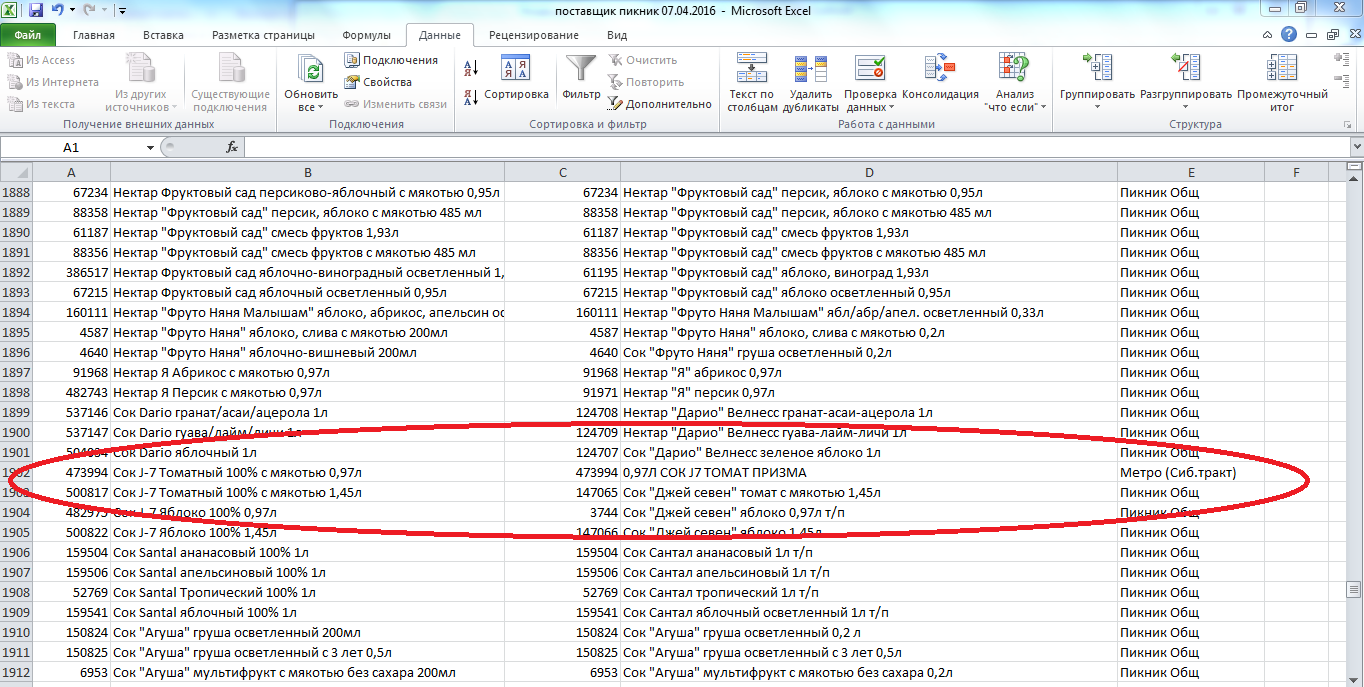Switch to the Формулы tab
This screenshot has height=687, width=1364.
[x=367, y=35]
